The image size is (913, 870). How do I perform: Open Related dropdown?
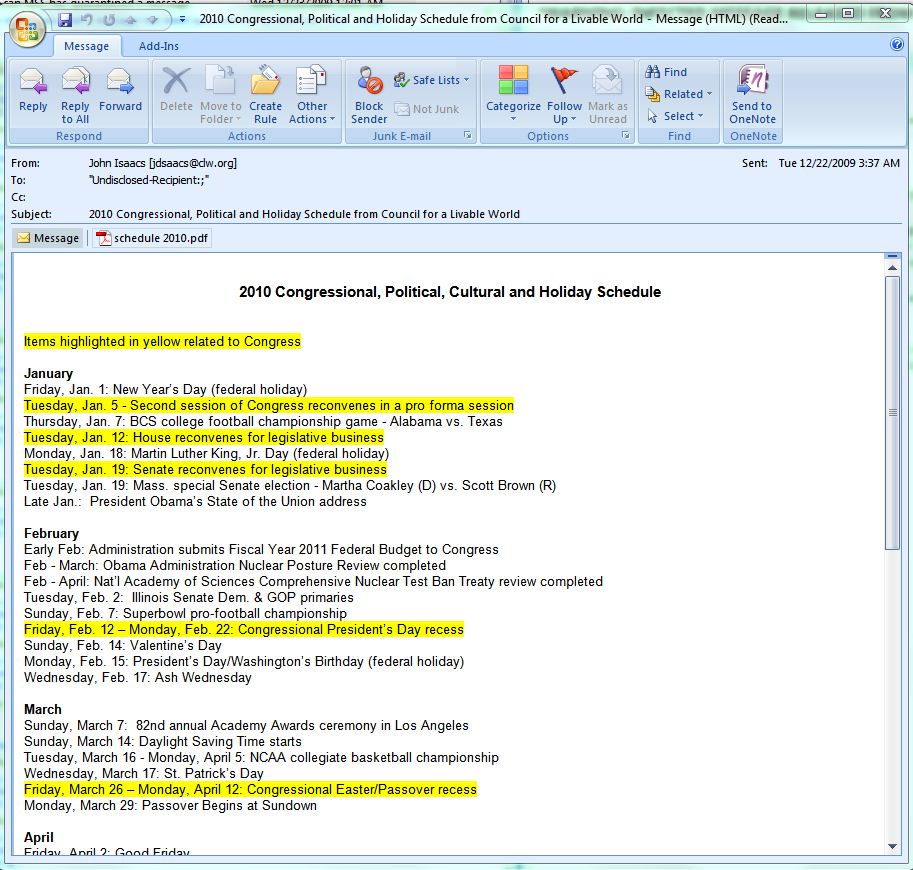678,94
